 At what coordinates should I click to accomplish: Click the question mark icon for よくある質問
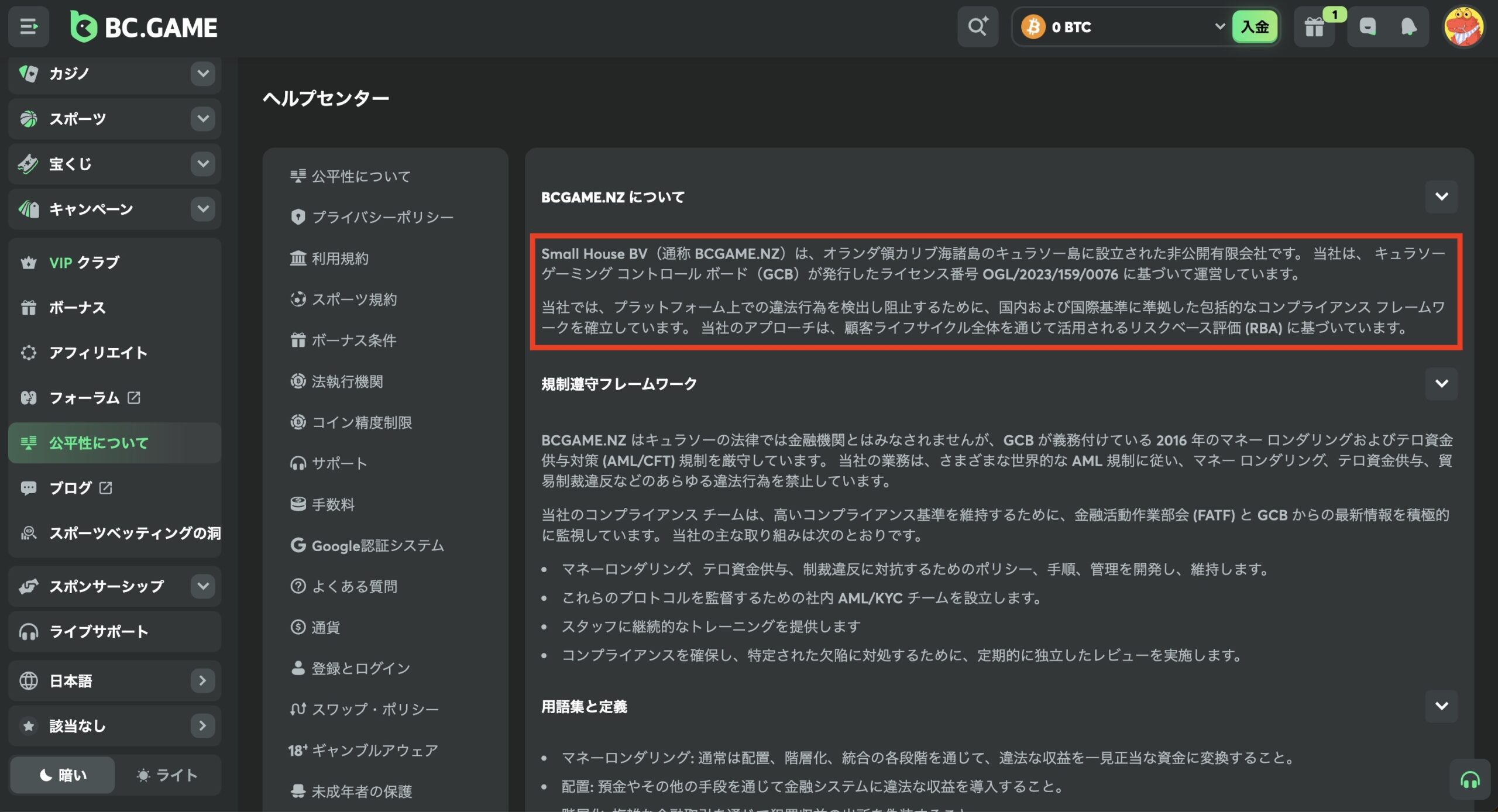coord(298,586)
